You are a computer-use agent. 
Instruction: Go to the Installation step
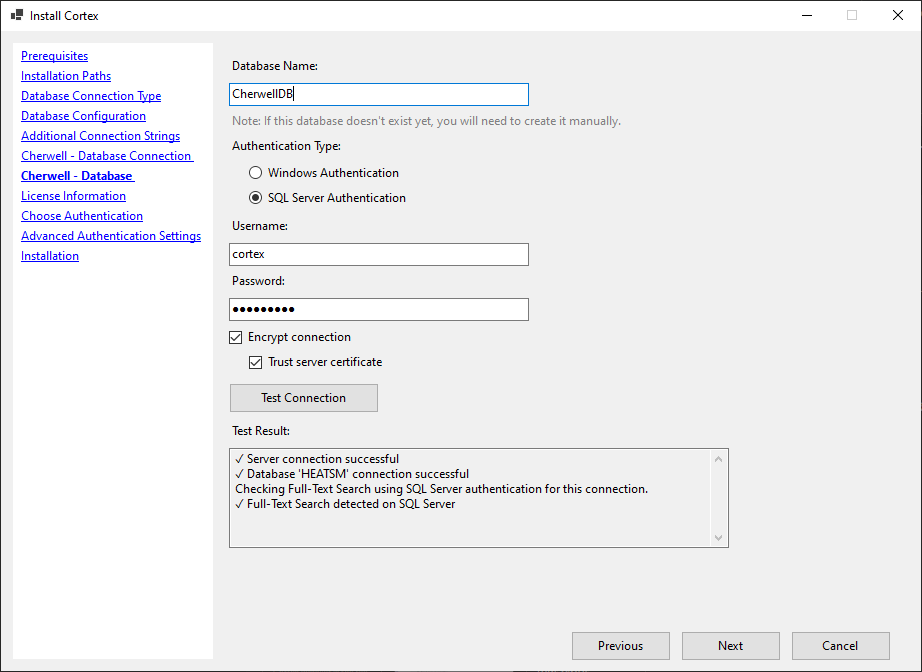50,255
